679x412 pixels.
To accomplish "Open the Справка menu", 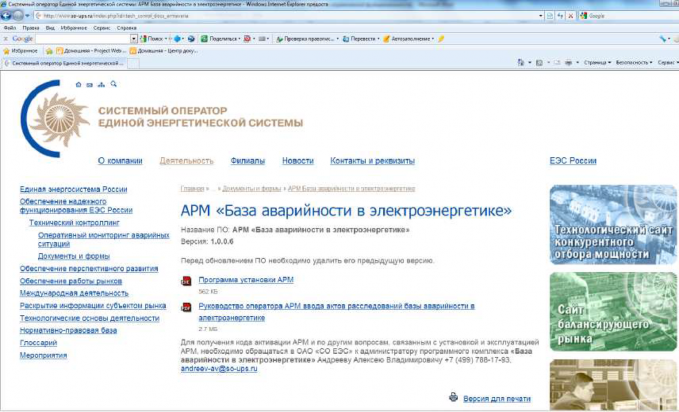I will tap(126, 28).
